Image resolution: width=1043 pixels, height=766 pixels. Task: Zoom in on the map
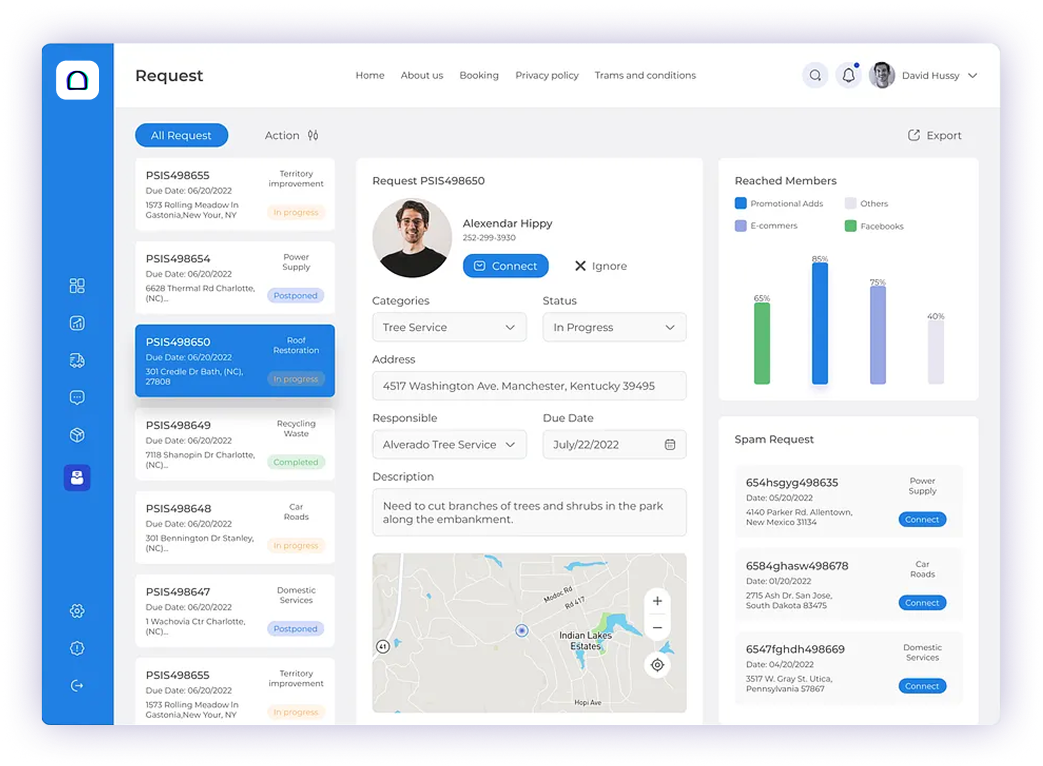click(657, 601)
